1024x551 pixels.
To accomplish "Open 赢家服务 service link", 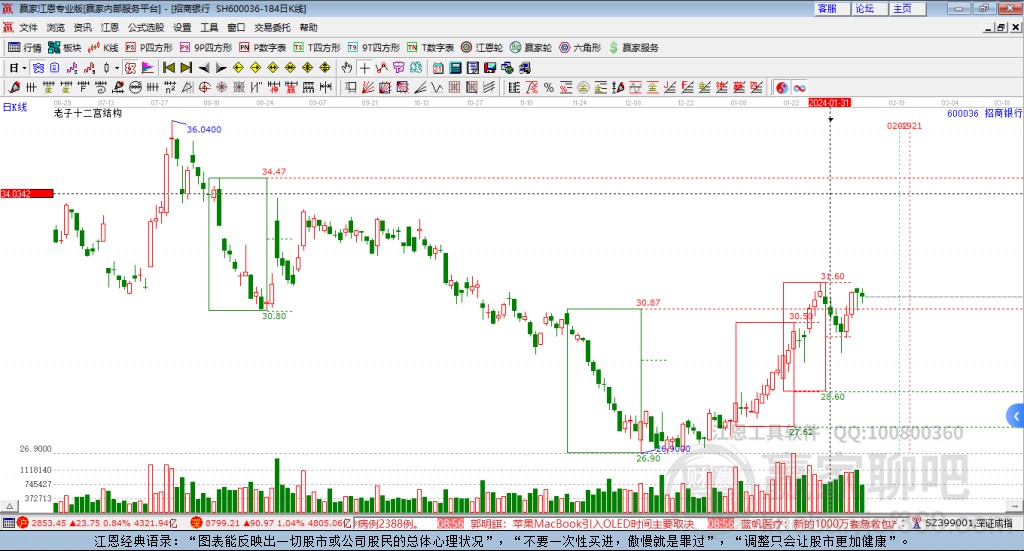I will point(634,48).
